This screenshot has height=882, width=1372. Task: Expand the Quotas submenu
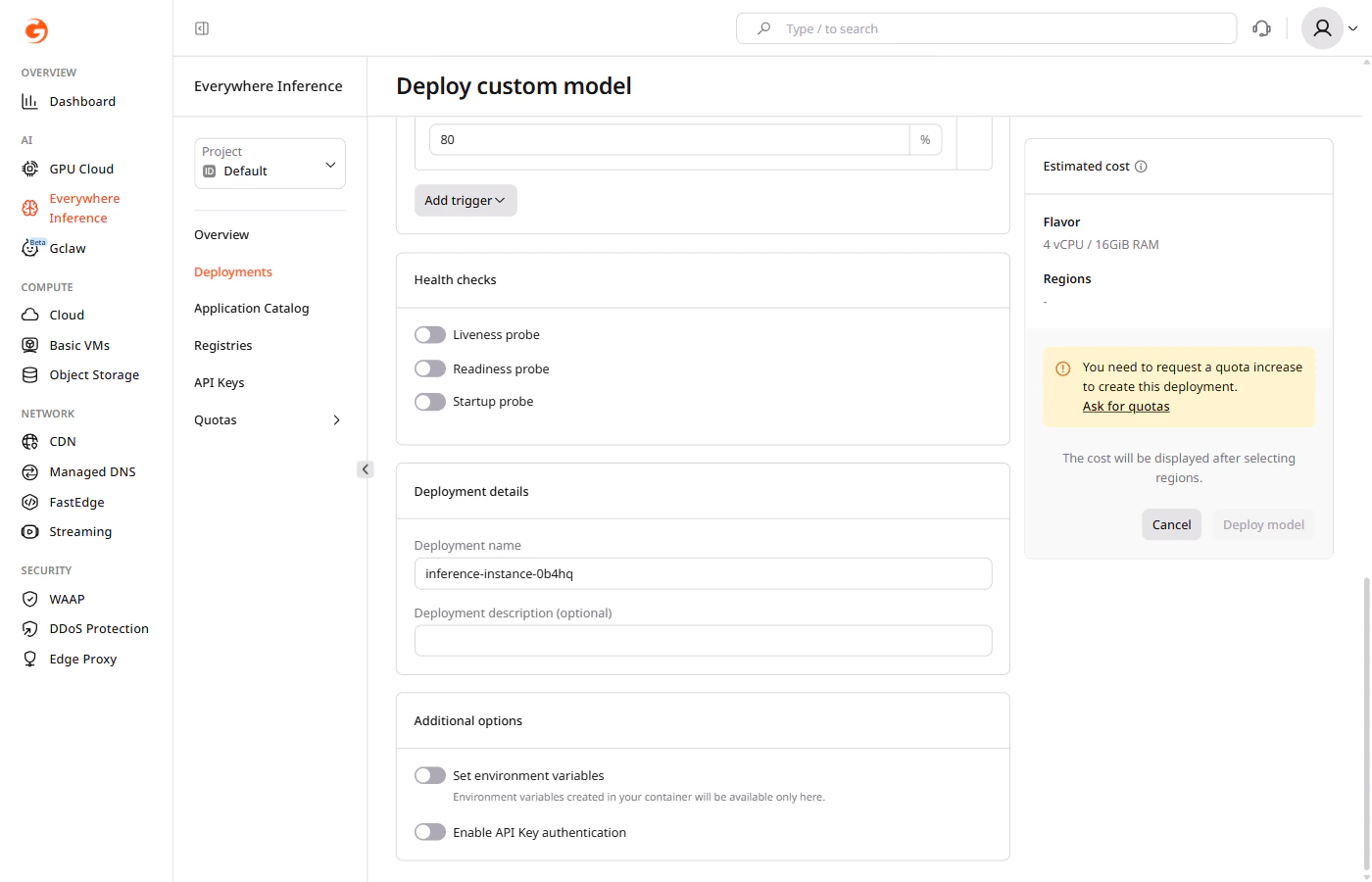click(x=336, y=419)
